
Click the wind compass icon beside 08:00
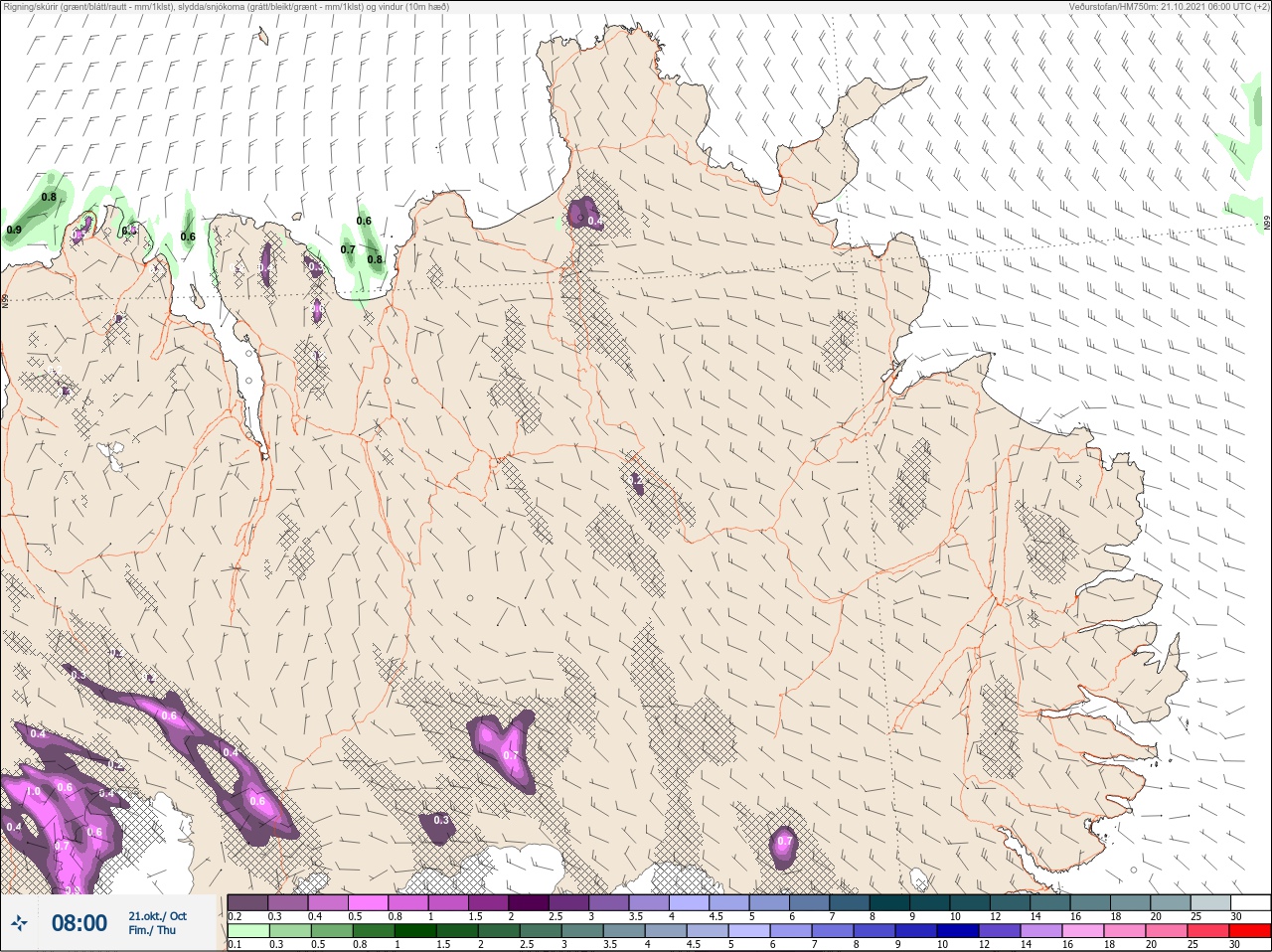tap(20, 923)
